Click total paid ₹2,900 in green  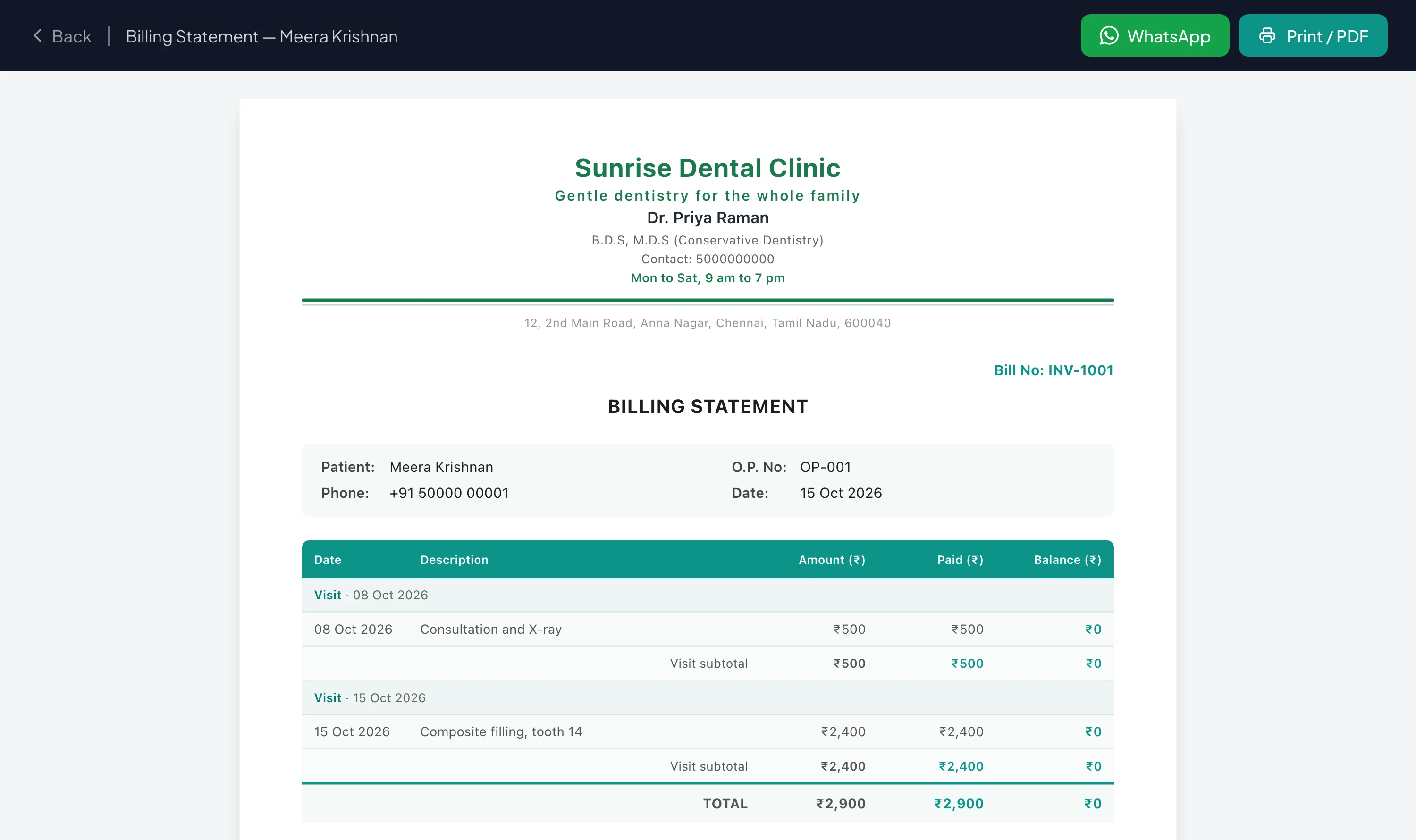959,804
